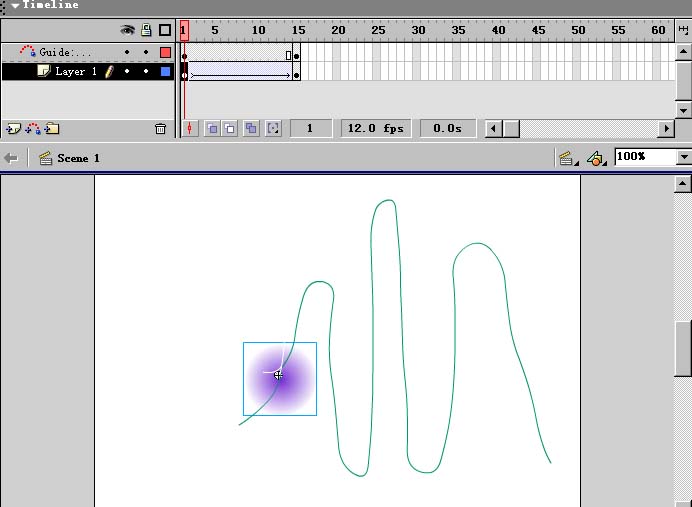The height and width of the screenshot is (507, 692).
Task: Click the Add Motion Guide icon
Action: 33,129
